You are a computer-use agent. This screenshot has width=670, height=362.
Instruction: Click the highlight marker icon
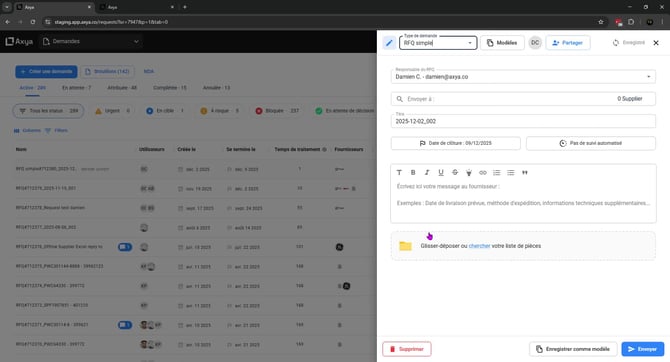[x=469, y=173]
